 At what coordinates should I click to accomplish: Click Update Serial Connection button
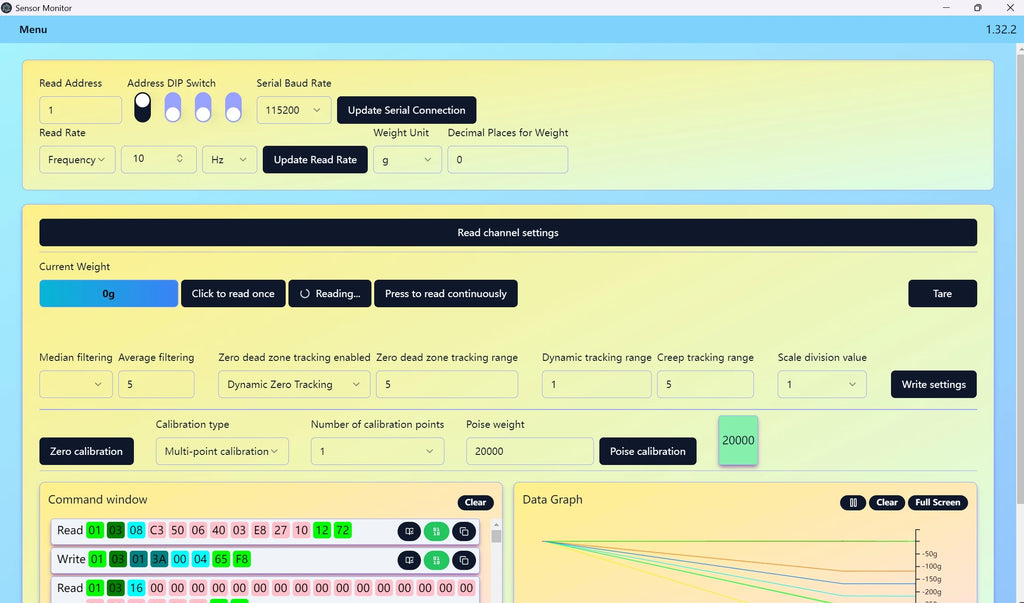pos(406,110)
